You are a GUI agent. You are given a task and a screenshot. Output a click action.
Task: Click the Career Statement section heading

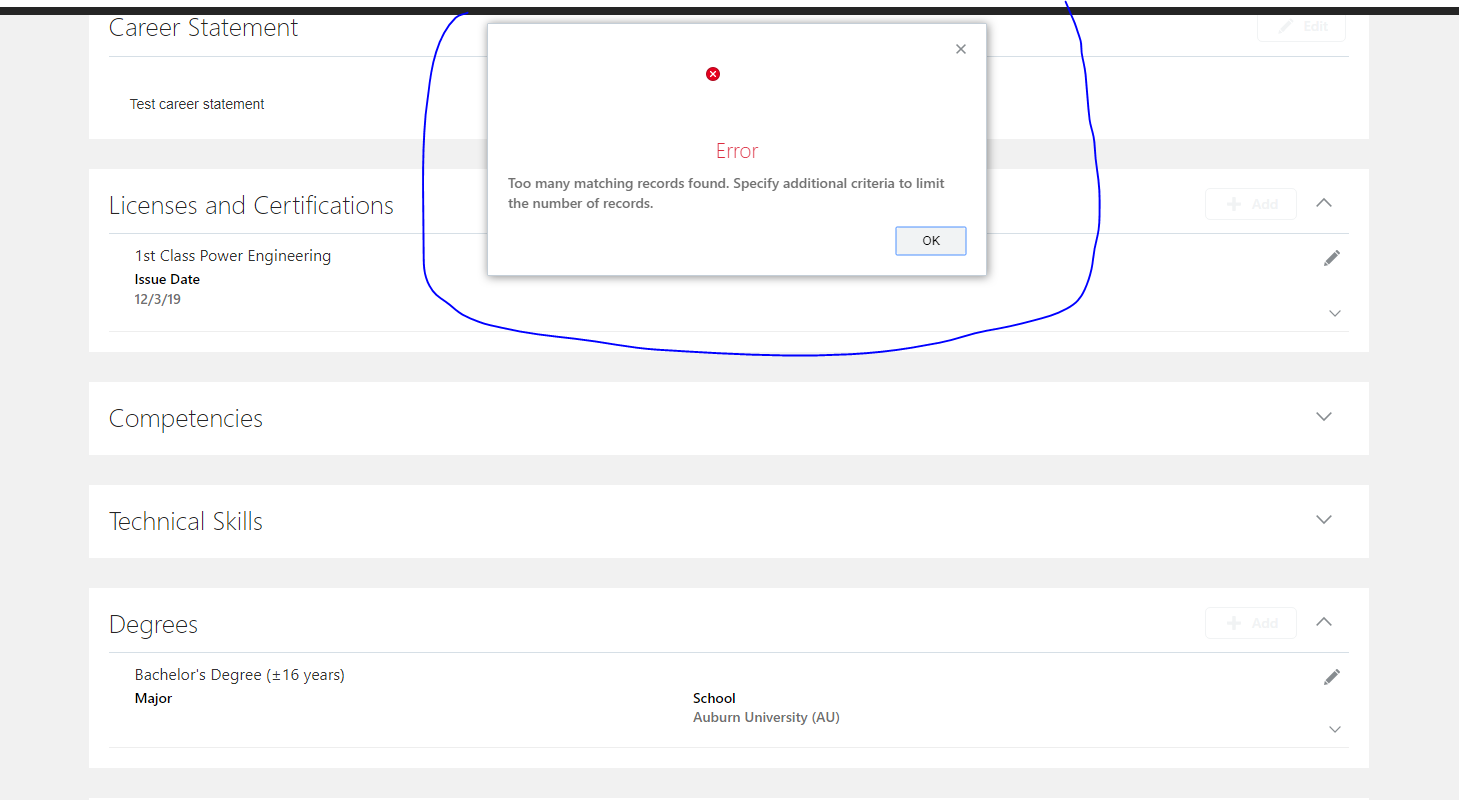(203, 28)
